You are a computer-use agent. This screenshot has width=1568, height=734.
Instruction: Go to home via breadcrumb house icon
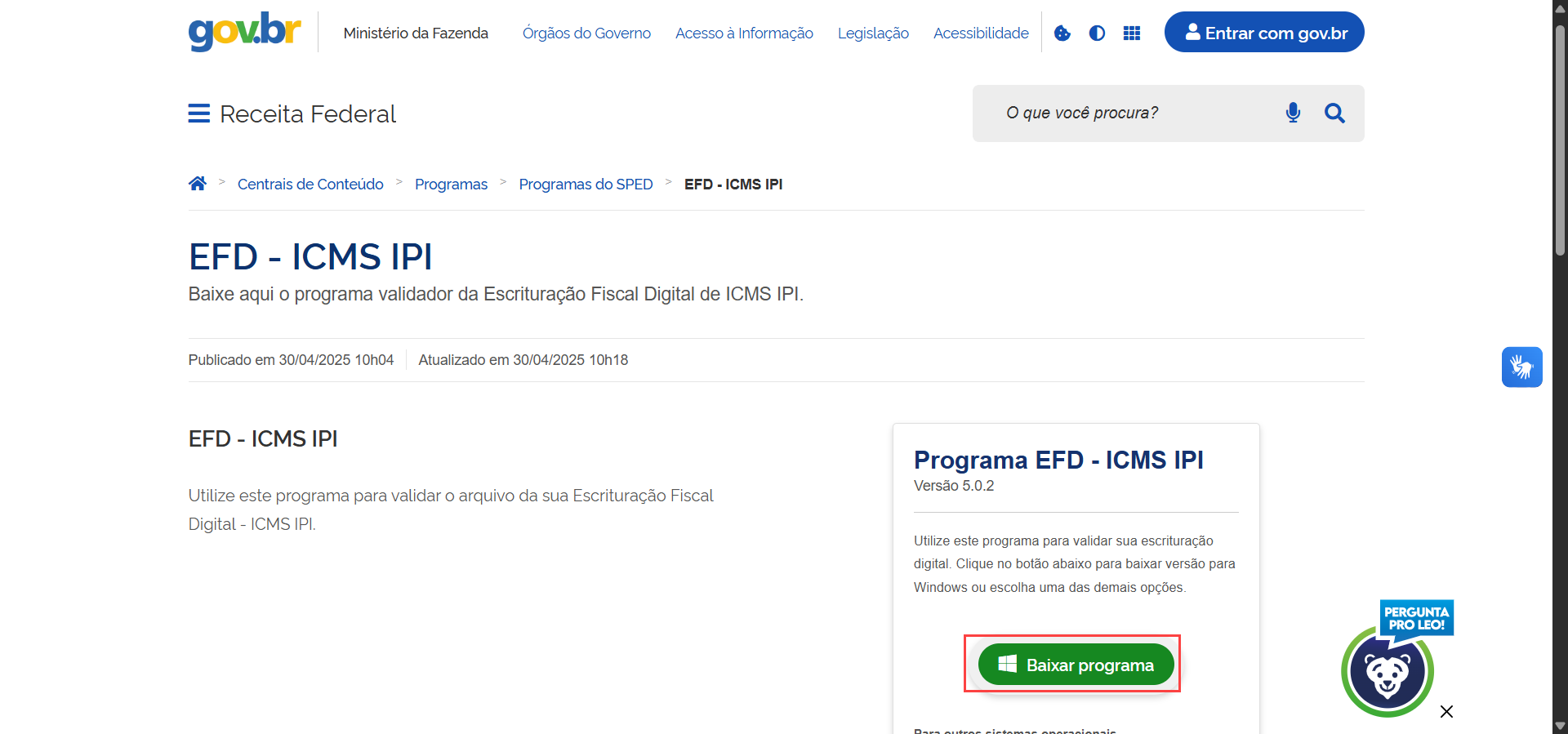[x=198, y=184]
